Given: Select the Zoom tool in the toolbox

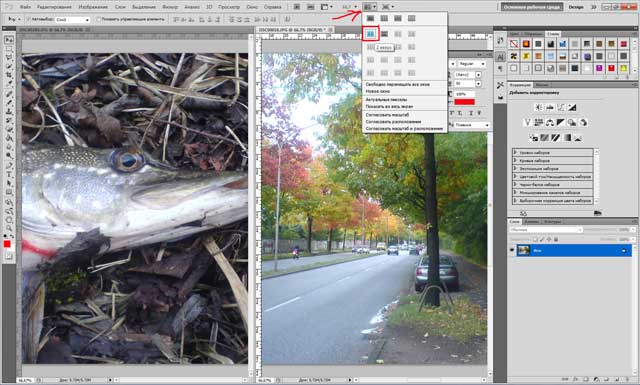Looking at the screenshot, I should [8, 228].
